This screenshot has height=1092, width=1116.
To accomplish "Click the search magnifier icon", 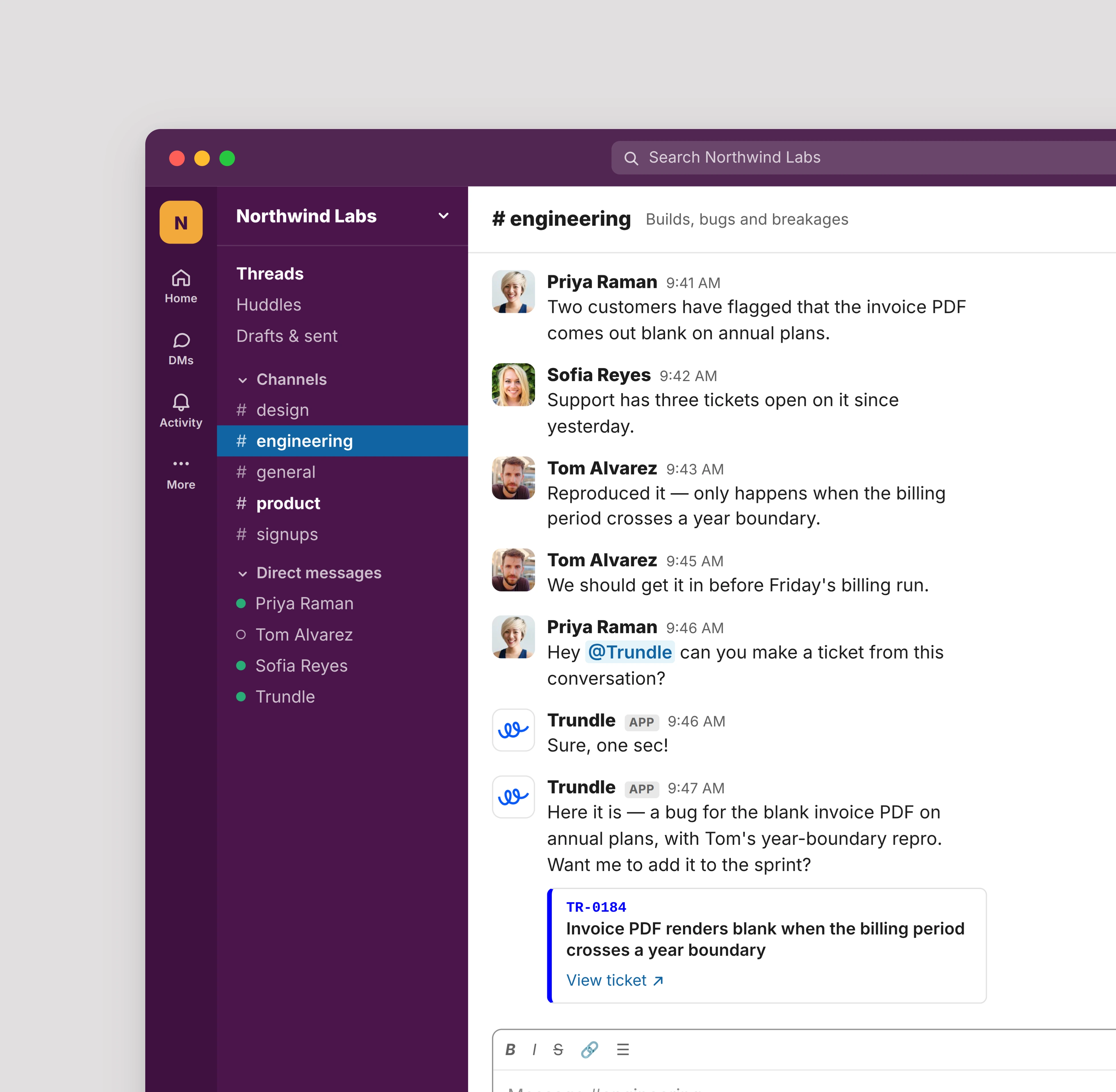I will [631, 158].
